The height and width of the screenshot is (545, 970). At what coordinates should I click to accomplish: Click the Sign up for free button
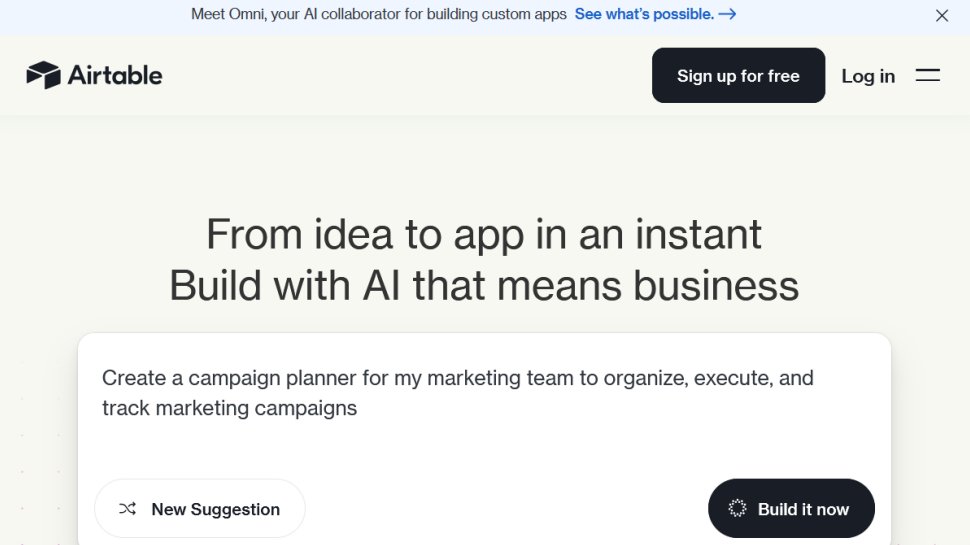coord(738,75)
